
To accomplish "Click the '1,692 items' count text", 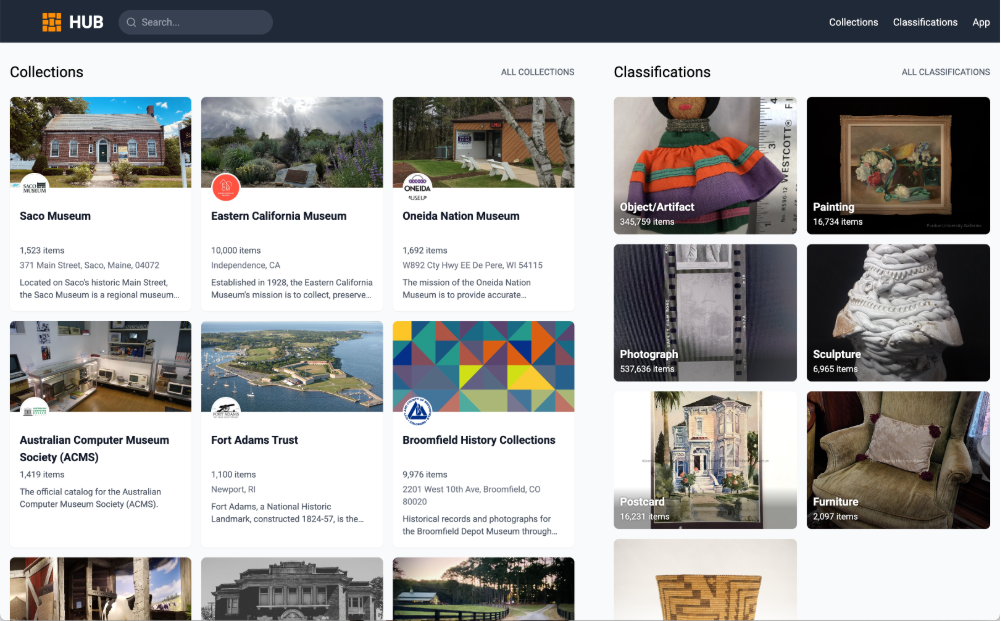I will click(425, 250).
